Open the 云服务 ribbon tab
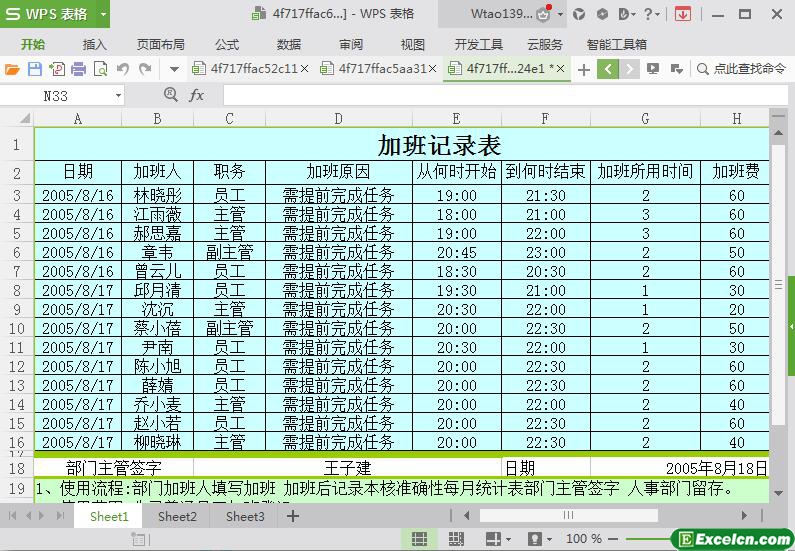Screen dimensions: 795x551 click(x=545, y=45)
